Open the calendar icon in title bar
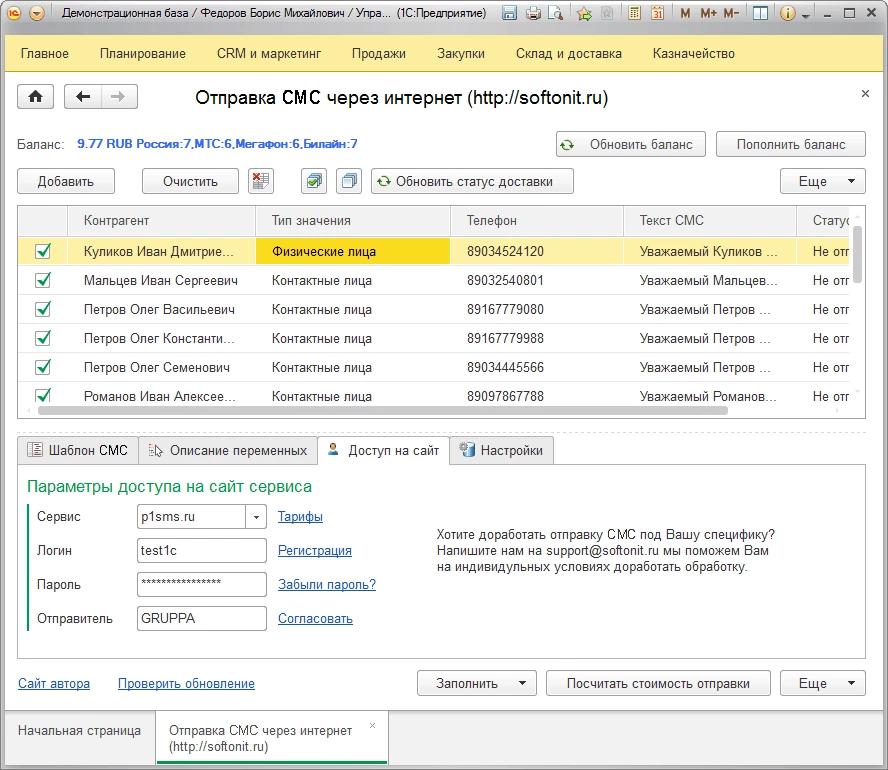The width and height of the screenshot is (888, 770). tap(658, 14)
